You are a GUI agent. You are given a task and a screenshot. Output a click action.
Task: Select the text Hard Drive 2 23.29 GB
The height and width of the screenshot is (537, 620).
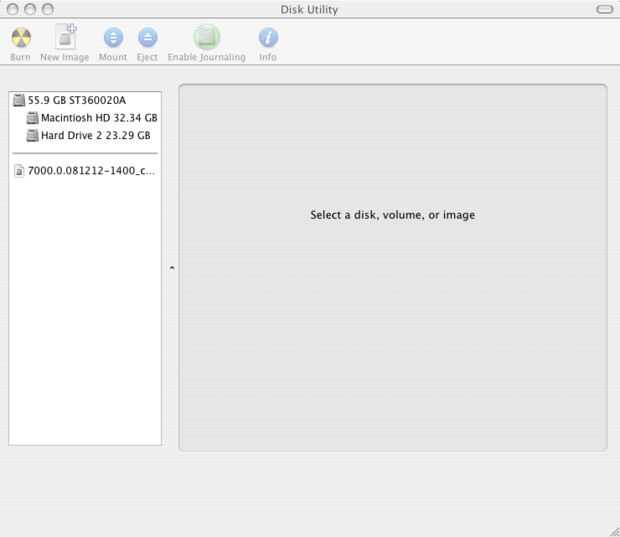(96, 136)
